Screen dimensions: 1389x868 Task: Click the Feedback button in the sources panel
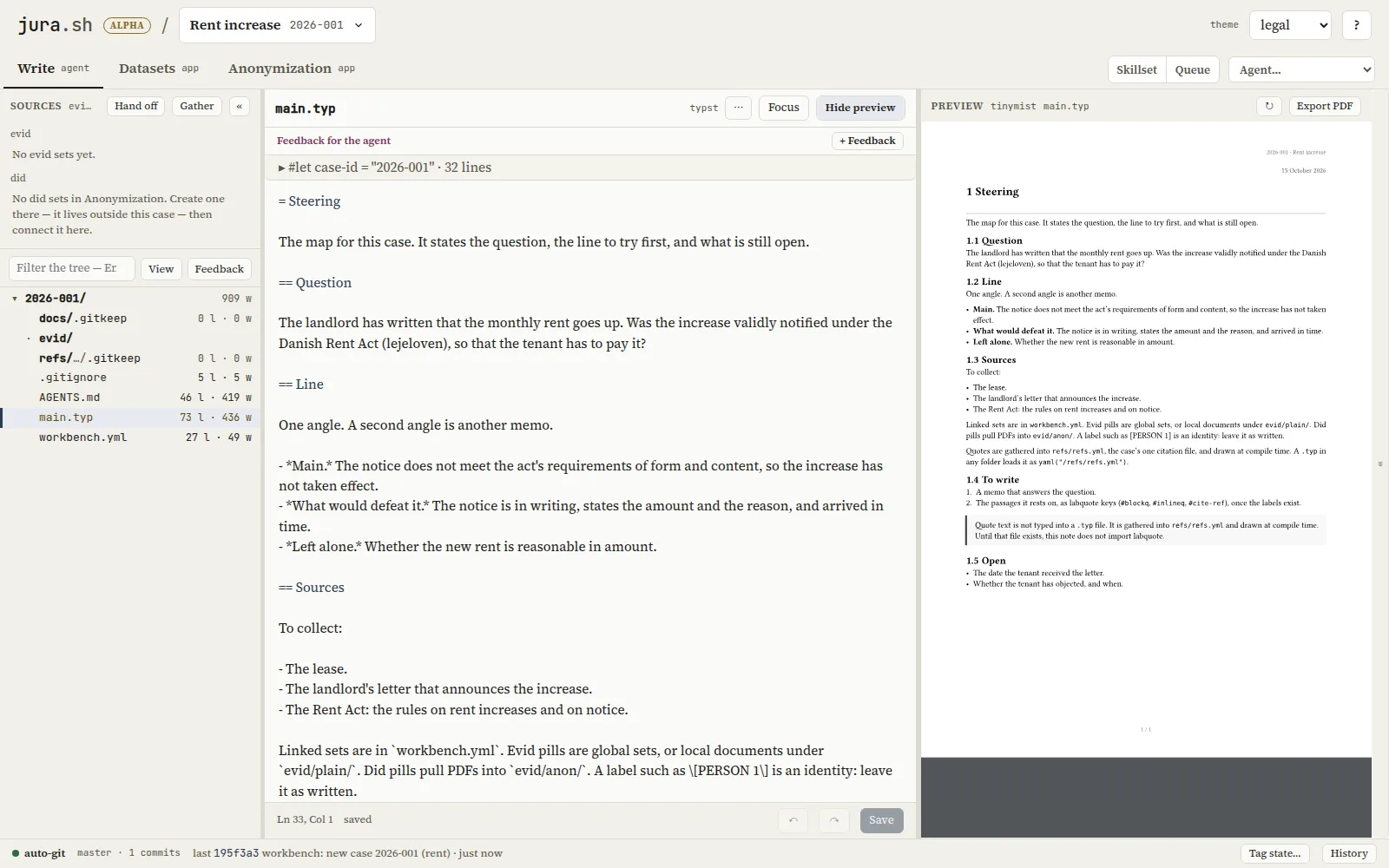[x=219, y=269]
